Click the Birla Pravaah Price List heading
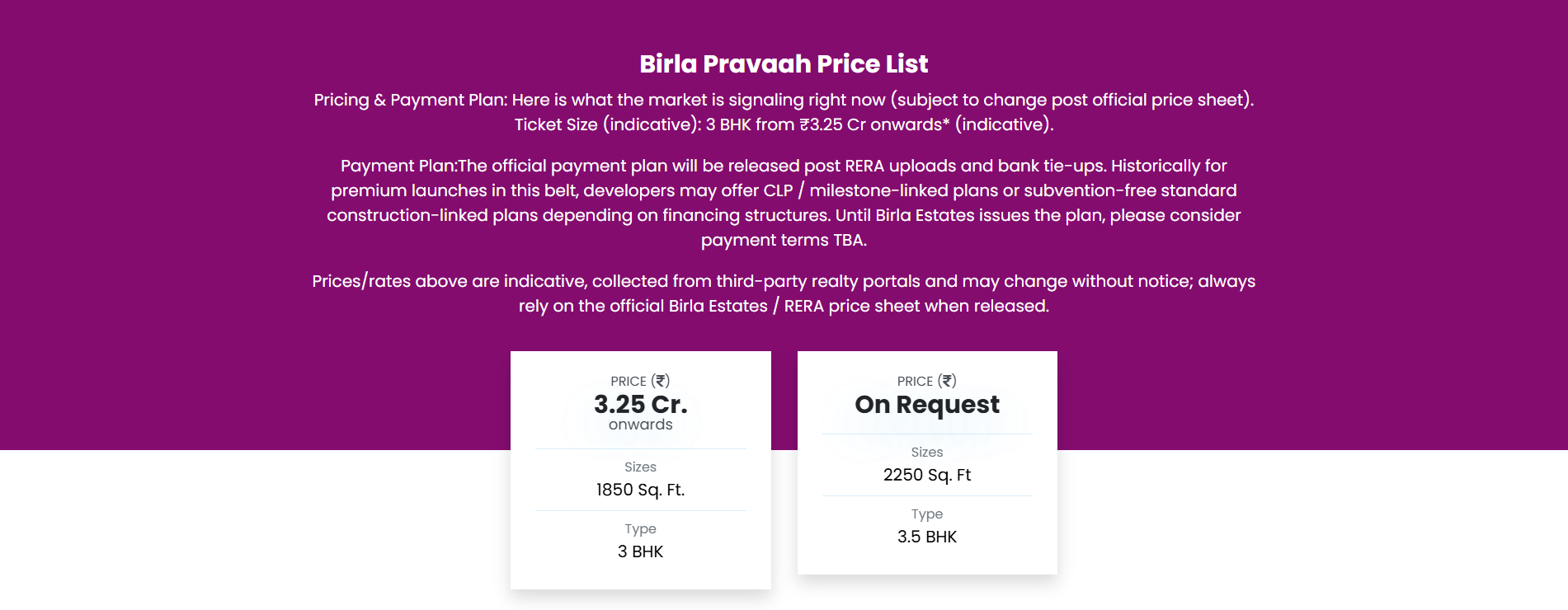This screenshot has width=1568, height=610. pyautogui.click(x=784, y=64)
